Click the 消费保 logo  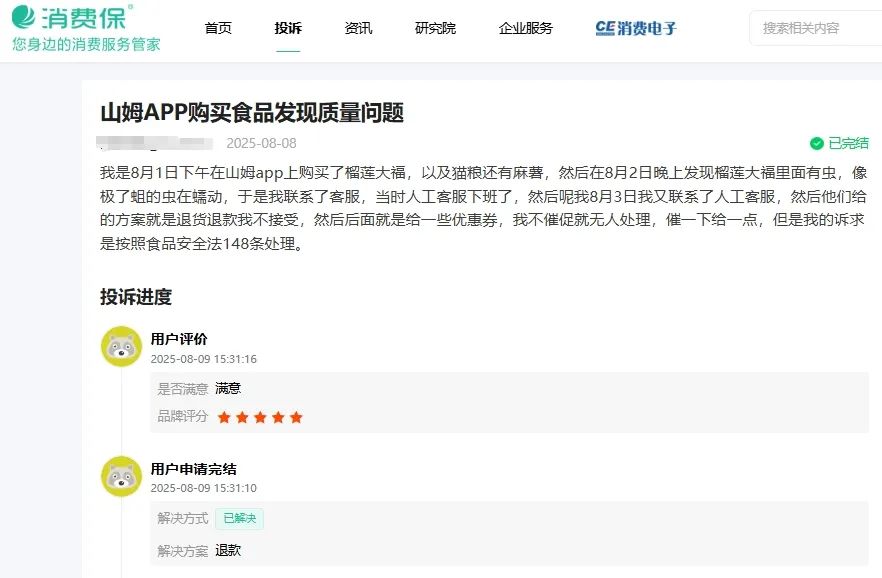[73, 17]
